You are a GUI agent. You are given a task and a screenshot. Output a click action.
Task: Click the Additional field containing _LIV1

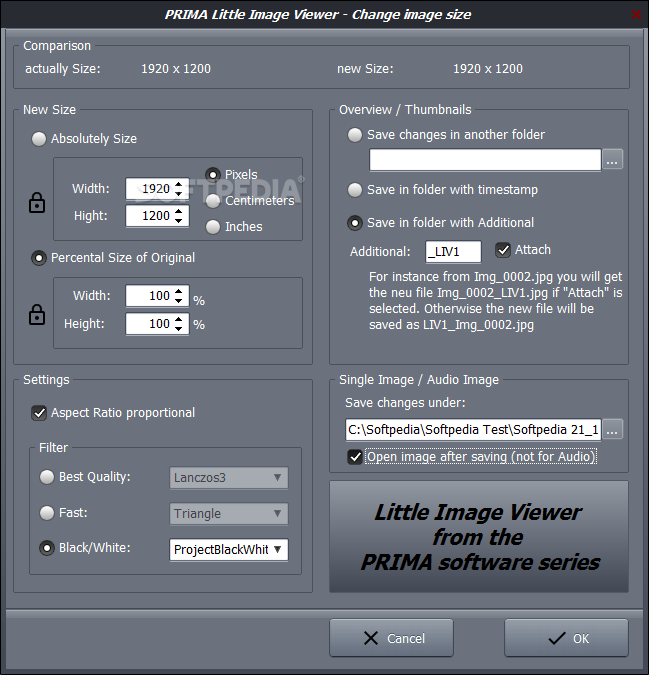point(453,251)
